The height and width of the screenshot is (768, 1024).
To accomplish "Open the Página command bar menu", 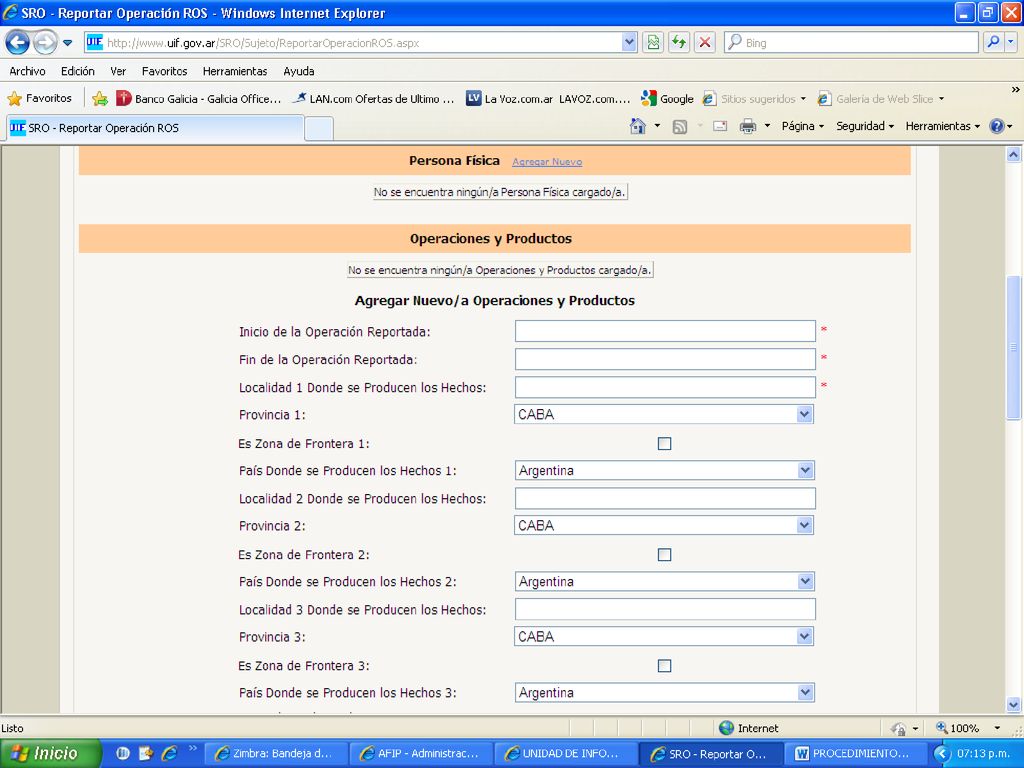I will (803, 126).
